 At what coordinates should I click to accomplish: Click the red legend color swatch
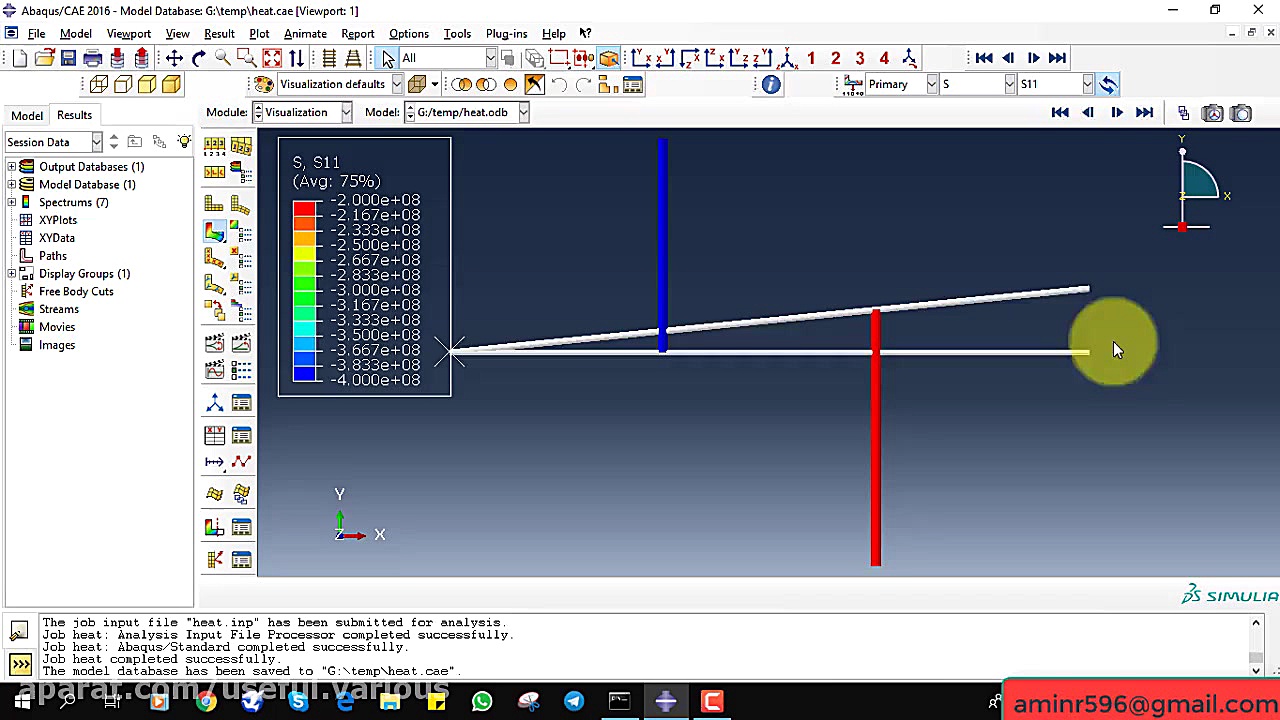[304, 208]
